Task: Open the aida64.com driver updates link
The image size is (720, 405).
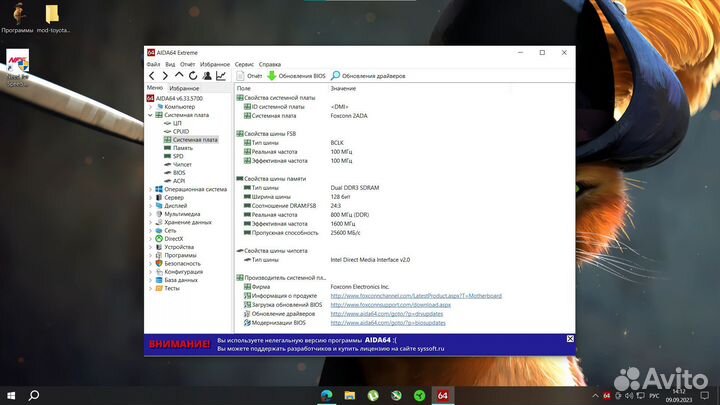Action: (x=387, y=314)
